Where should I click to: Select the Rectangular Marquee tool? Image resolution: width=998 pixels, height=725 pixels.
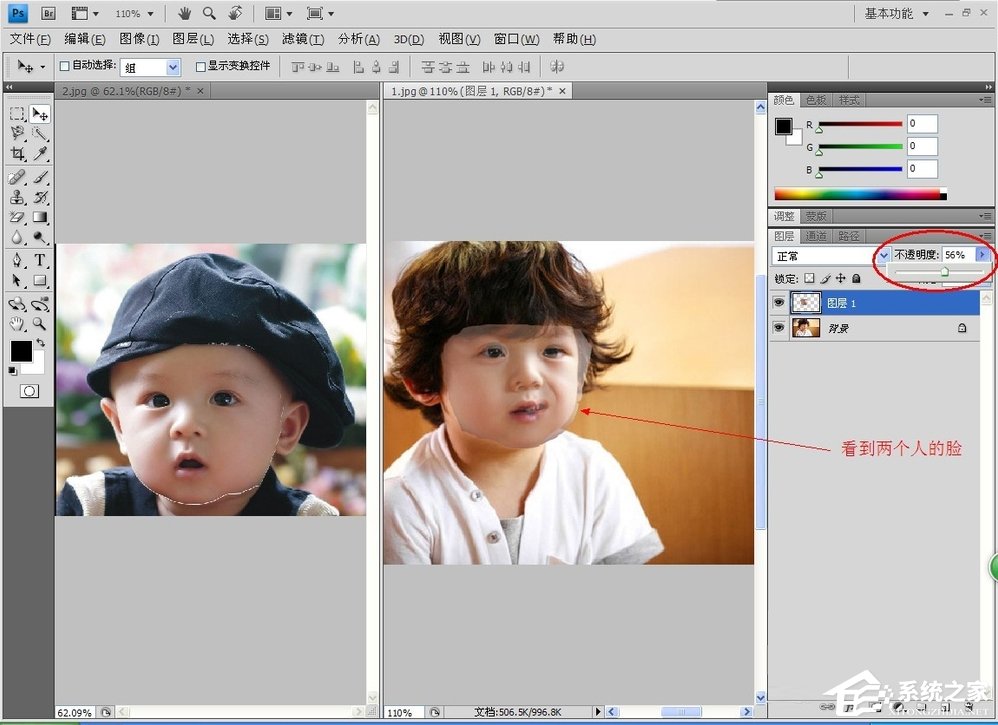[x=18, y=114]
